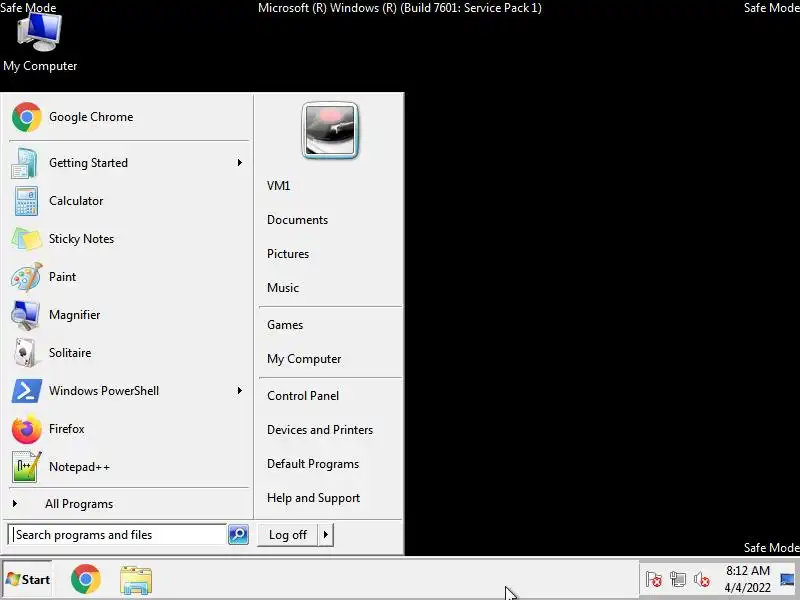Open Help and Support
The image size is (800, 600).
(x=313, y=498)
